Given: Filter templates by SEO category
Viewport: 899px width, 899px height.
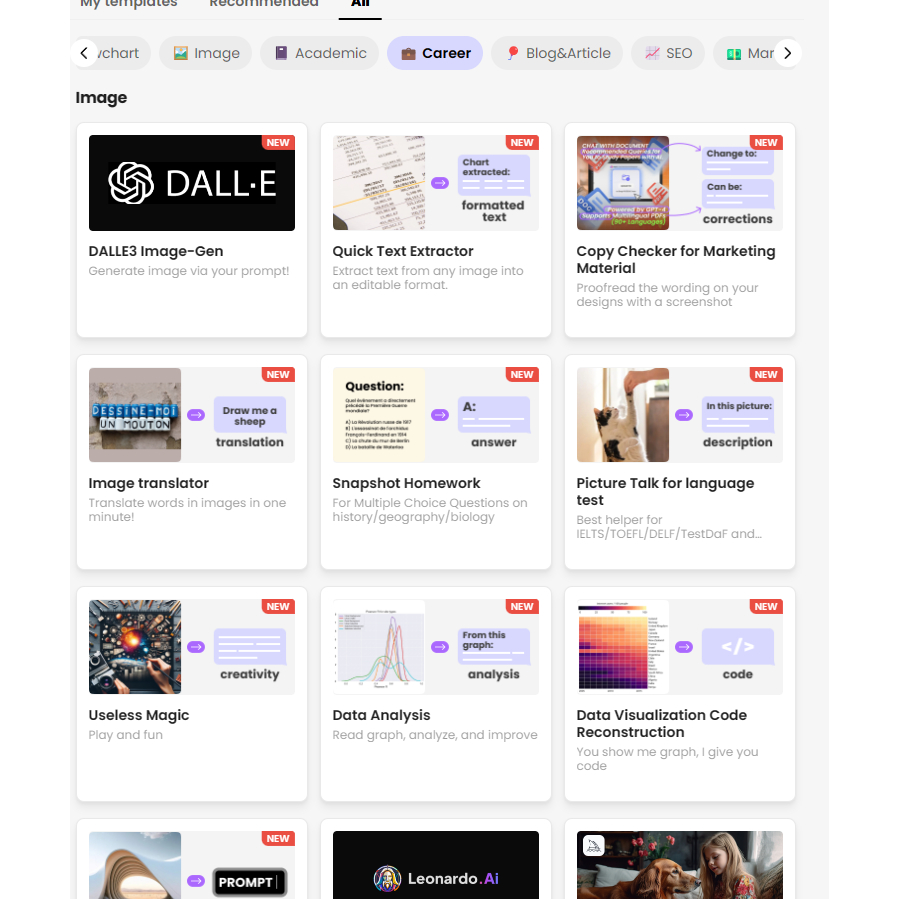Looking at the screenshot, I should tap(668, 53).
